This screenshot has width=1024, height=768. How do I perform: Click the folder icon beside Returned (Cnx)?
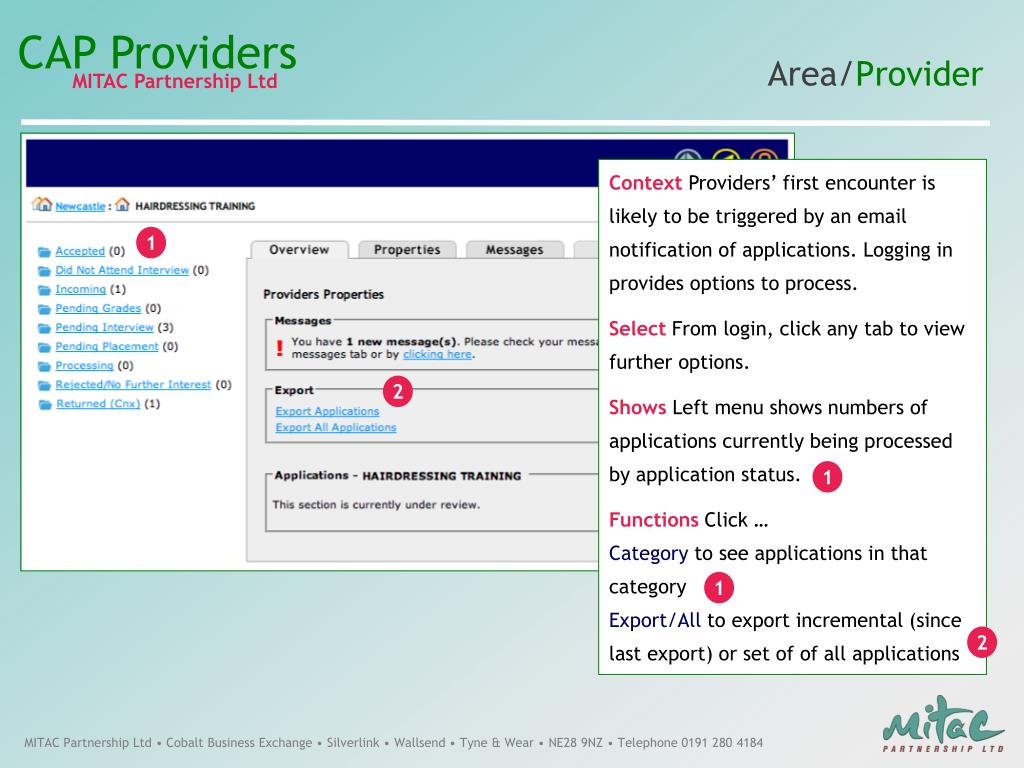point(44,404)
